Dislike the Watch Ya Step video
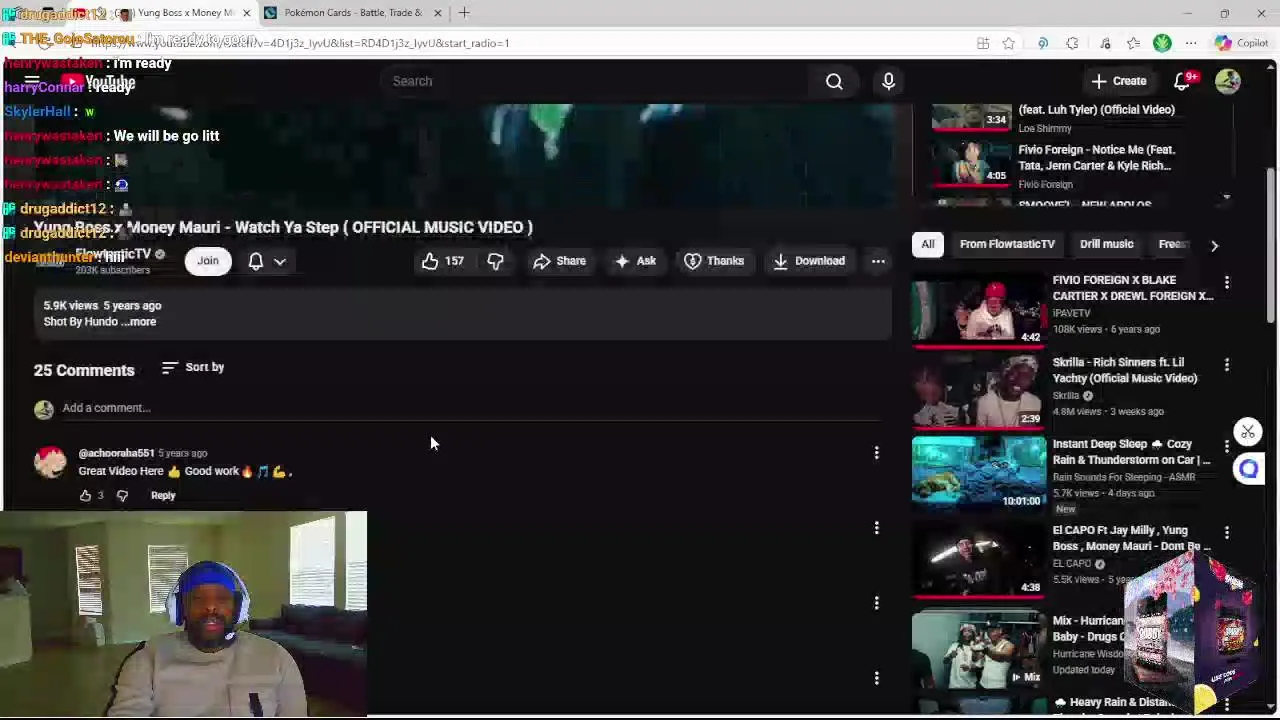The height and width of the screenshot is (720, 1280). pyautogui.click(x=495, y=261)
